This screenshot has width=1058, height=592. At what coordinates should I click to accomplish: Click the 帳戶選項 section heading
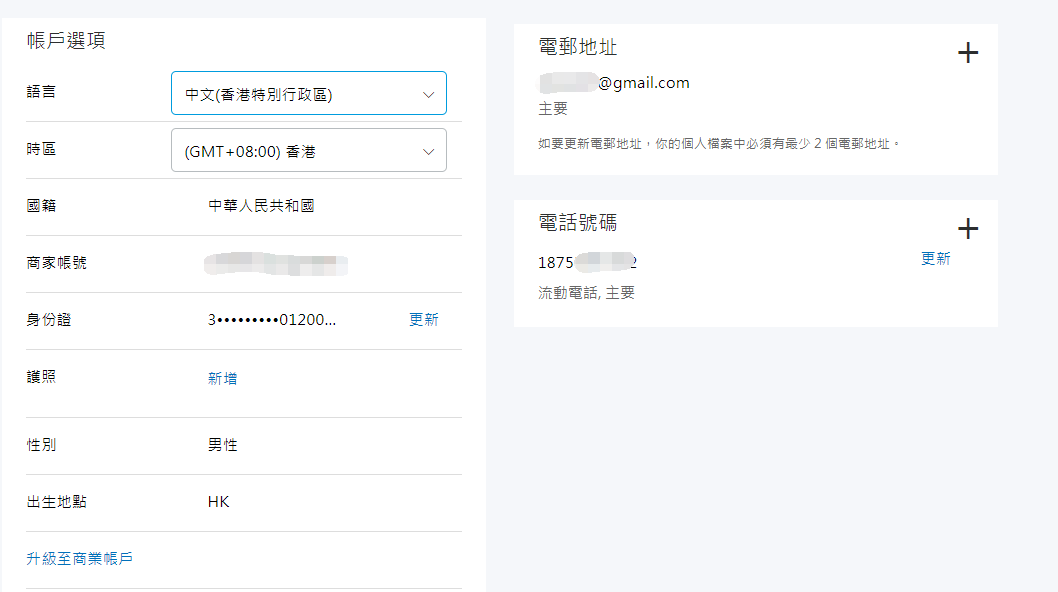click(67, 41)
